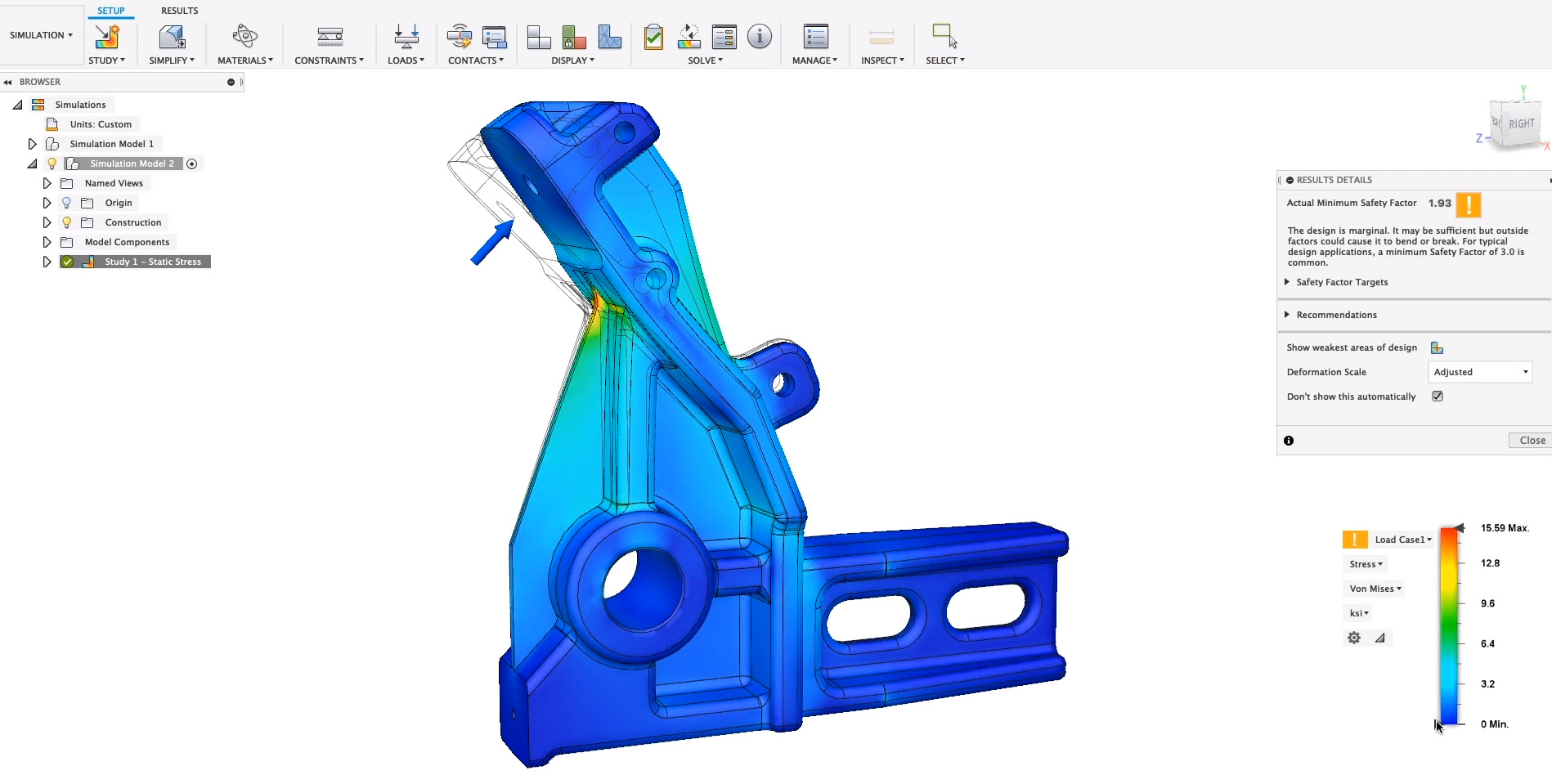Click the Structural Constraints icon
Screen dimensions: 1552x784
(330, 37)
